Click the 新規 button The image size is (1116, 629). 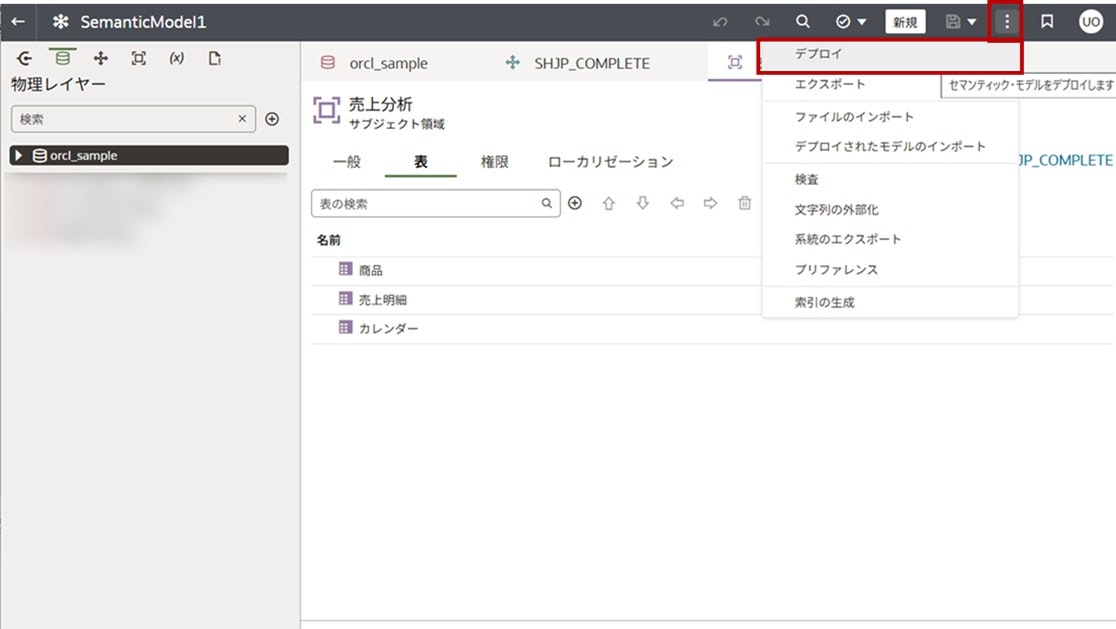(x=905, y=22)
